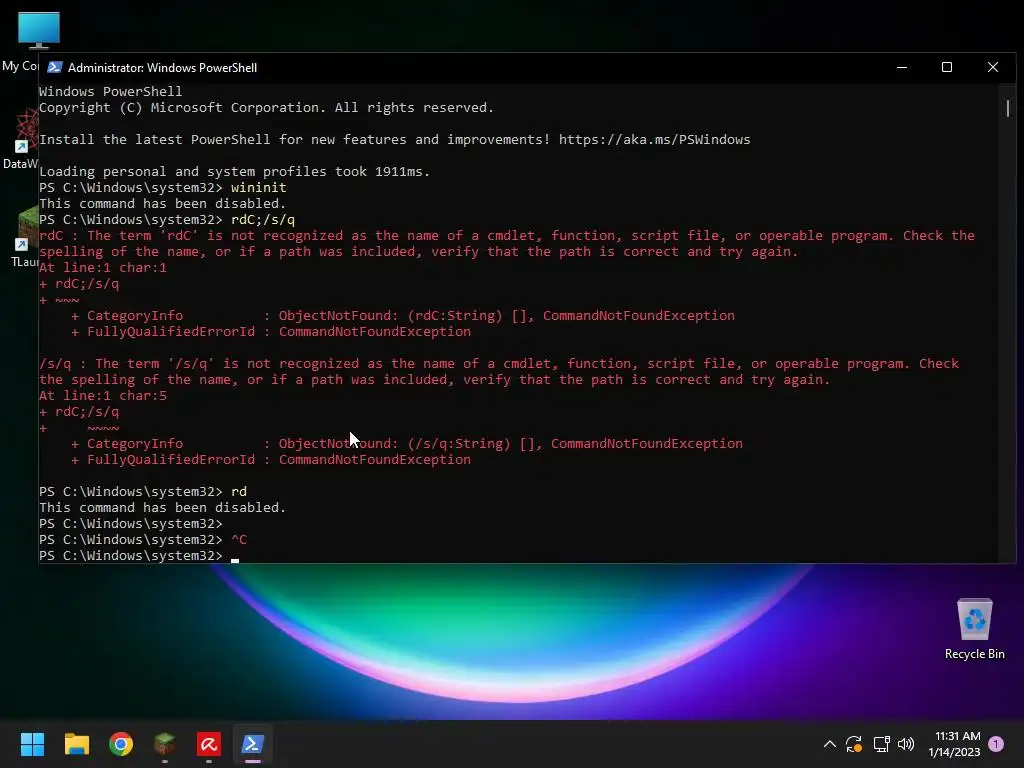The height and width of the screenshot is (768, 1024).
Task: Maximize the PowerShell window
Action: (947, 67)
